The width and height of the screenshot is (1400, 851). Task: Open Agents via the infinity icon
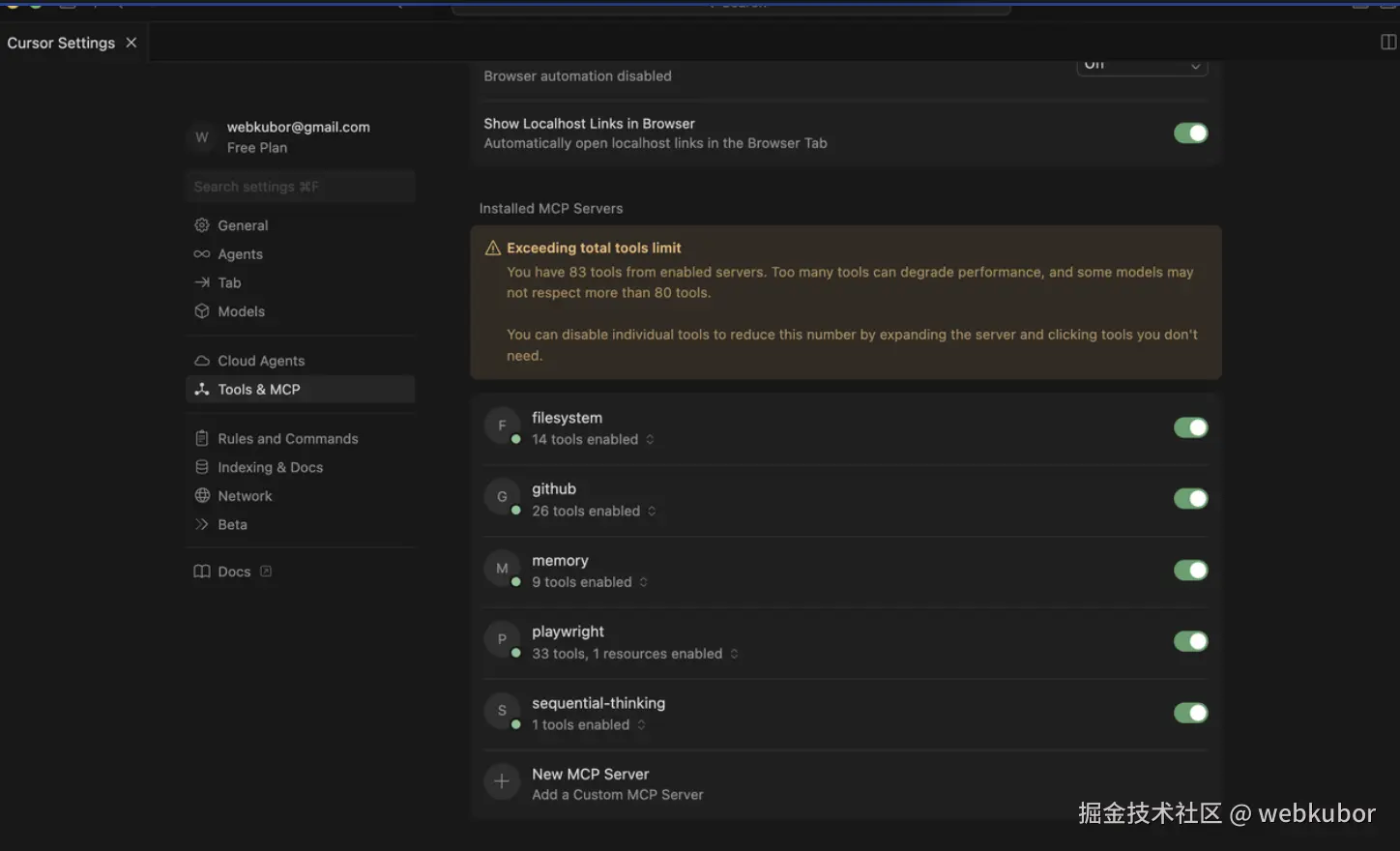(202, 254)
